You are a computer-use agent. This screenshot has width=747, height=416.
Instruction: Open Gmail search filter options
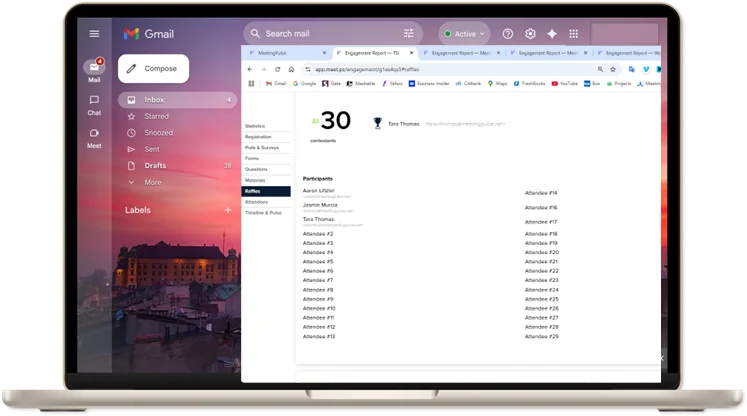tap(409, 33)
